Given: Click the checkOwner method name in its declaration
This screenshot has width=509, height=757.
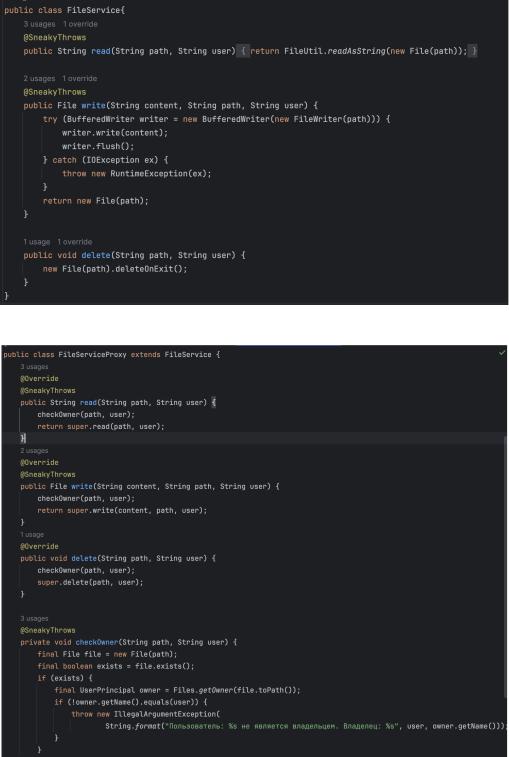Looking at the screenshot, I should pos(97,642).
